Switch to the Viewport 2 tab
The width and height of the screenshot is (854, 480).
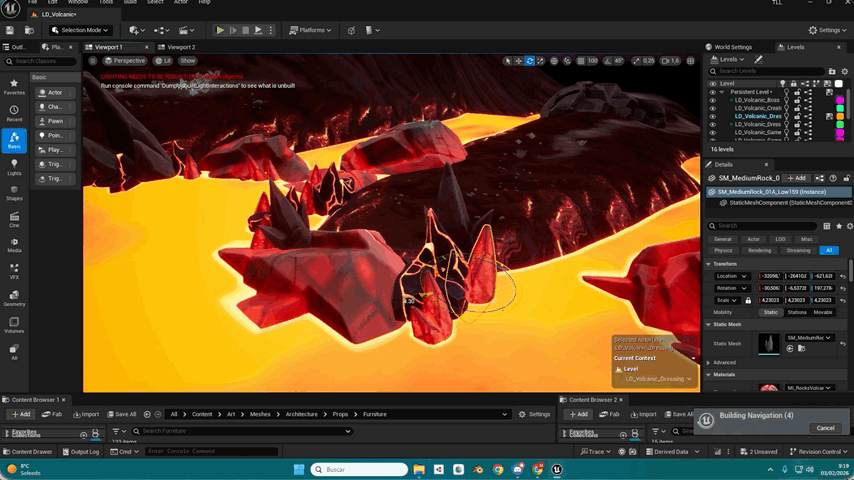click(x=180, y=47)
